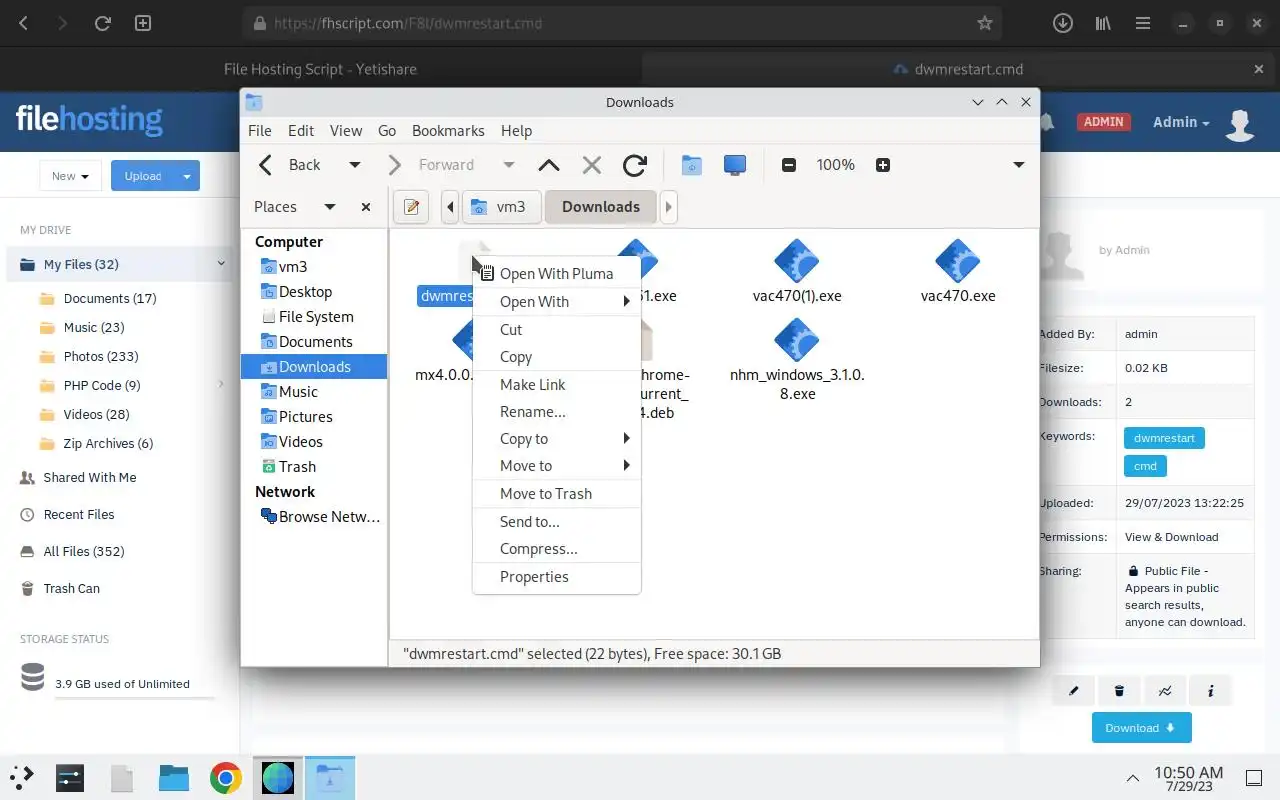This screenshot has width=1280, height=800.
Task: Open Trash Can in filehosting sidebar
Action: [x=71, y=588]
